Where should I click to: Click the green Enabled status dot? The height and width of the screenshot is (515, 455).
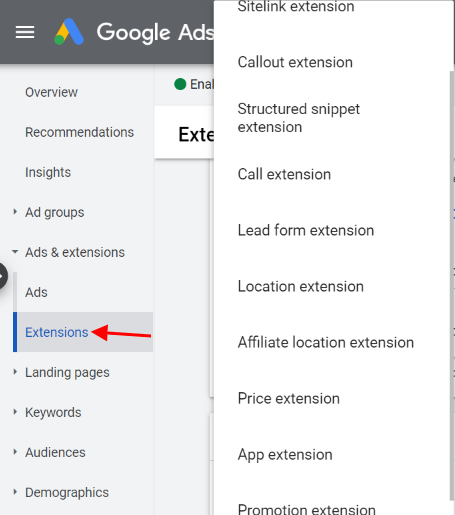pyautogui.click(x=180, y=84)
